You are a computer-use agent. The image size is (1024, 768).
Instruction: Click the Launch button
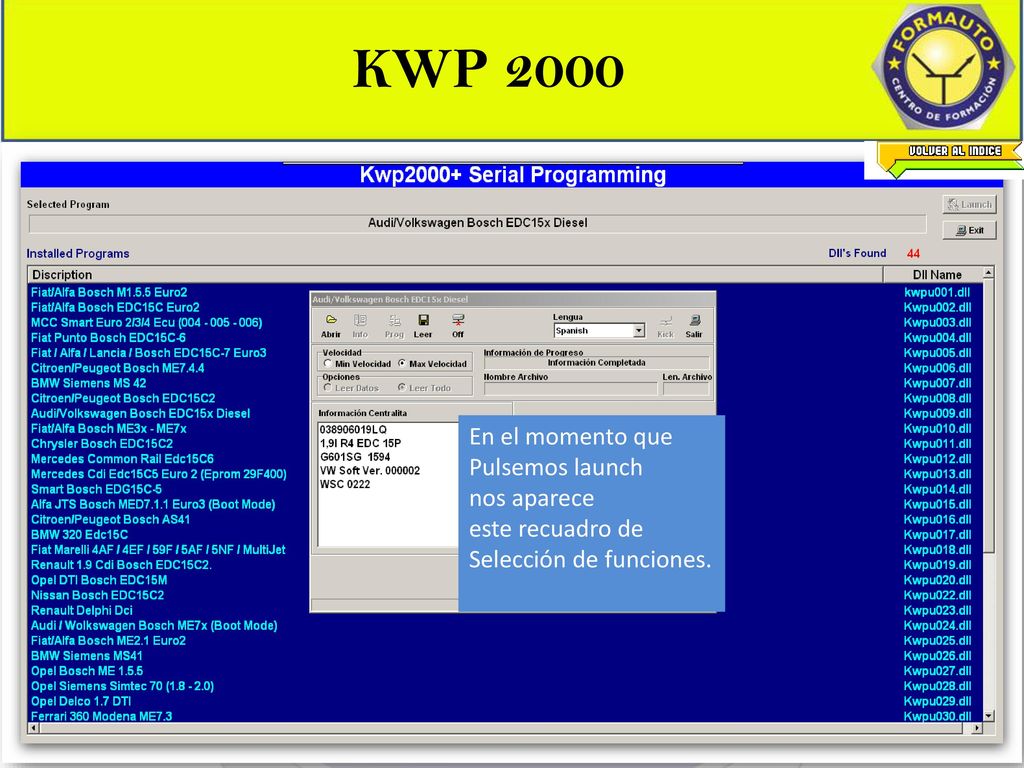[969, 204]
